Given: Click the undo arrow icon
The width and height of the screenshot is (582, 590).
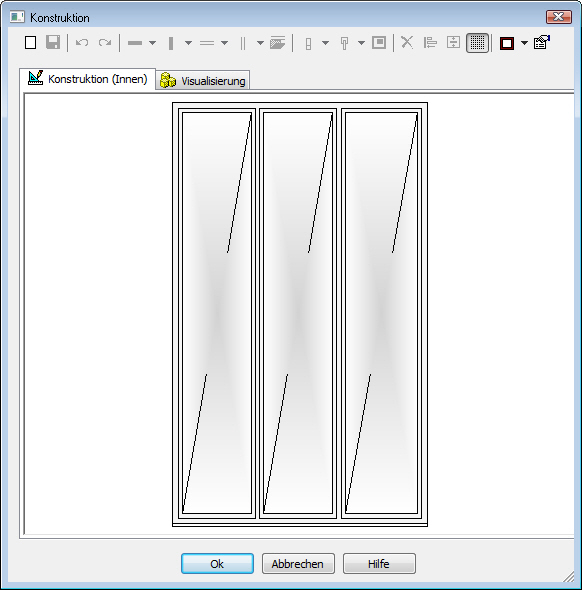Looking at the screenshot, I should [82, 43].
